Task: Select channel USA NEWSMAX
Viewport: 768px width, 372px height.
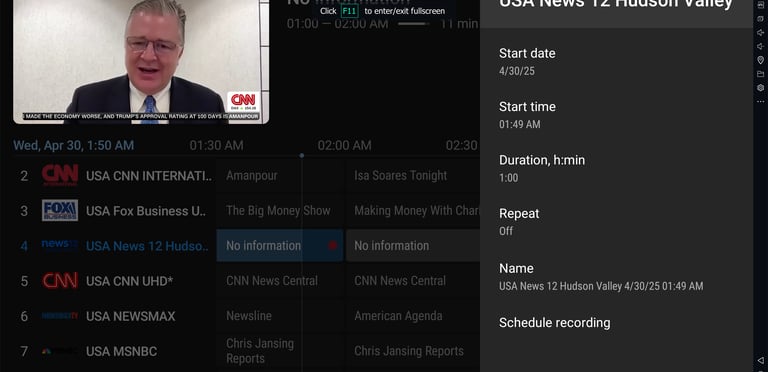Action: (x=130, y=317)
